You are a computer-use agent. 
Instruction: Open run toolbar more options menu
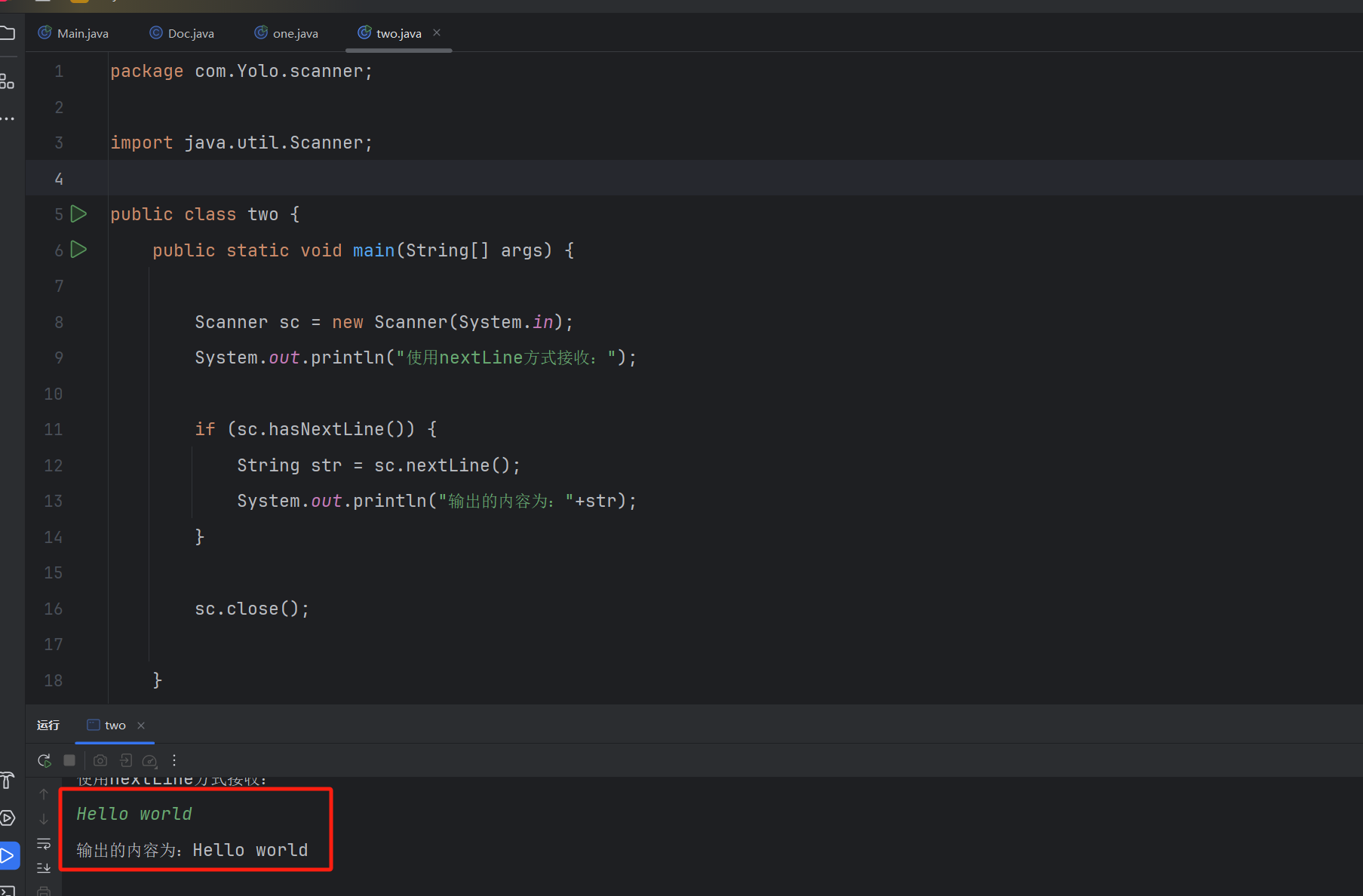click(174, 760)
